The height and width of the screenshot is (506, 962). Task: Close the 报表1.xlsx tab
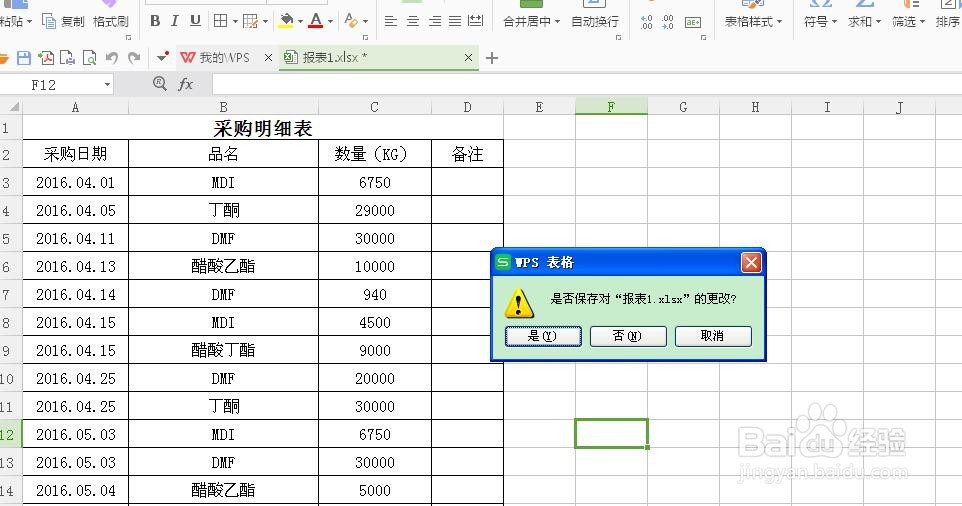point(468,58)
